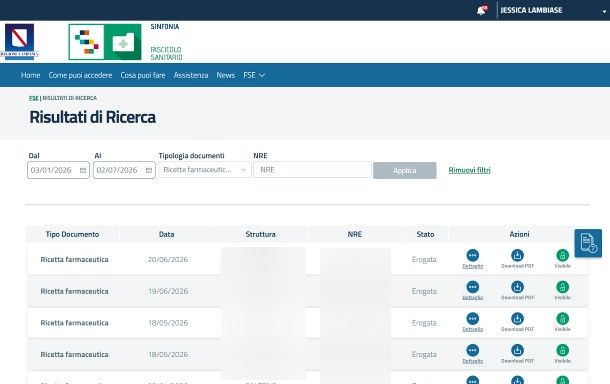This screenshot has height=384, width=610.
Task: Download PDF for the 20/06/2026 prescription
Action: point(517,259)
